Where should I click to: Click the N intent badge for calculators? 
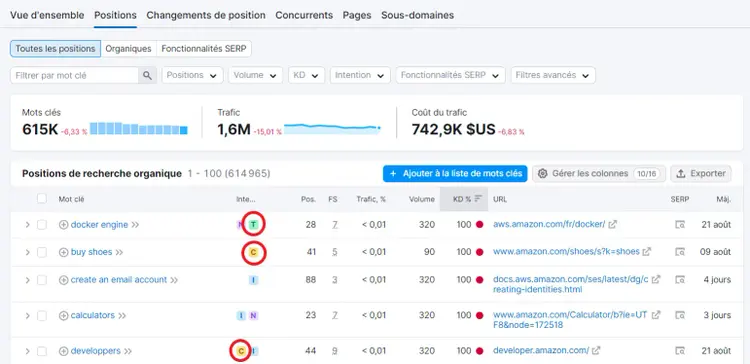point(254,316)
